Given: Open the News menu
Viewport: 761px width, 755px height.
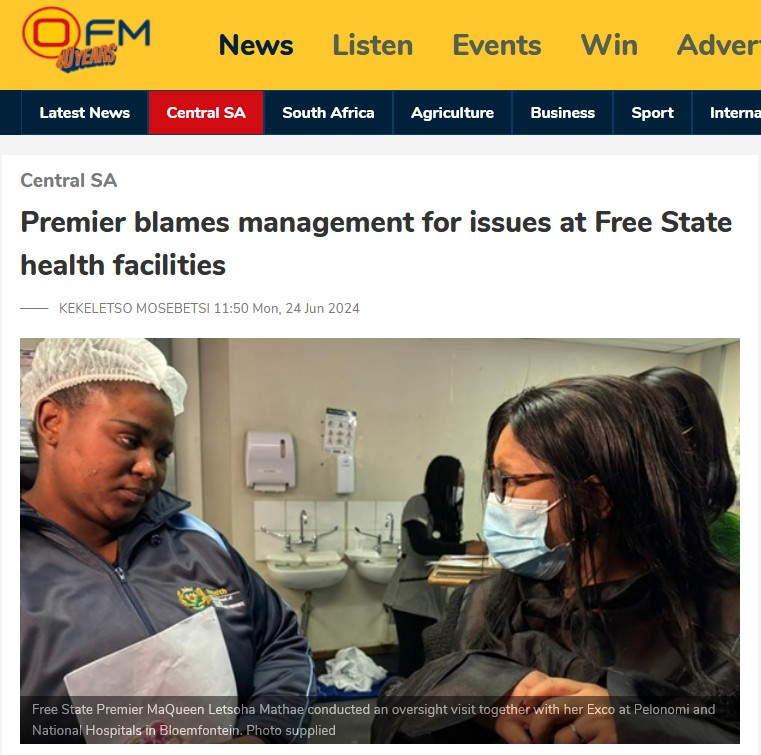Looking at the screenshot, I should pyautogui.click(x=256, y=45).
